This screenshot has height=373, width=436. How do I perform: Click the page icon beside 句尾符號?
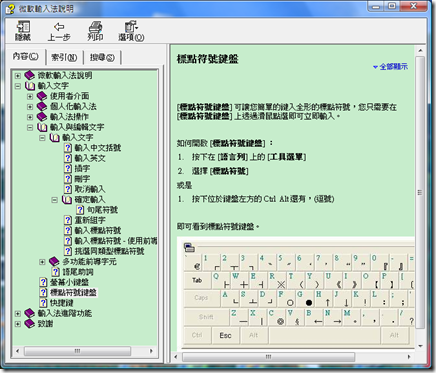pyautogui.click(x=80, y=210)
